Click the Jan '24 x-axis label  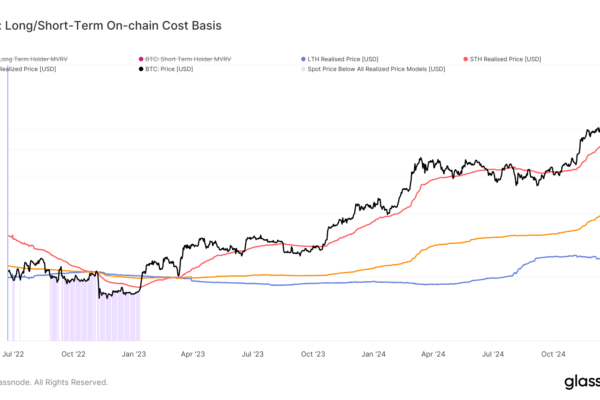click(x=373, y=353)
